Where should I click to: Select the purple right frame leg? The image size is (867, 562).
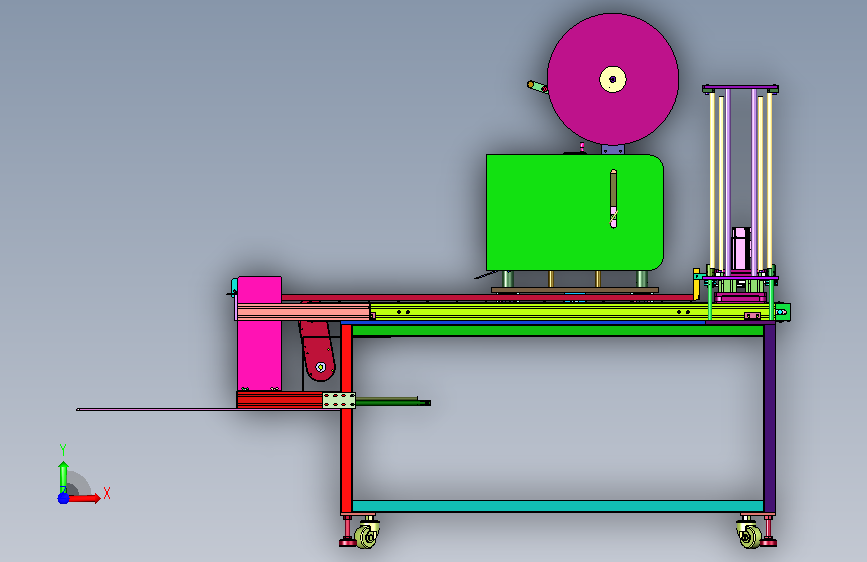pos(769,419)
